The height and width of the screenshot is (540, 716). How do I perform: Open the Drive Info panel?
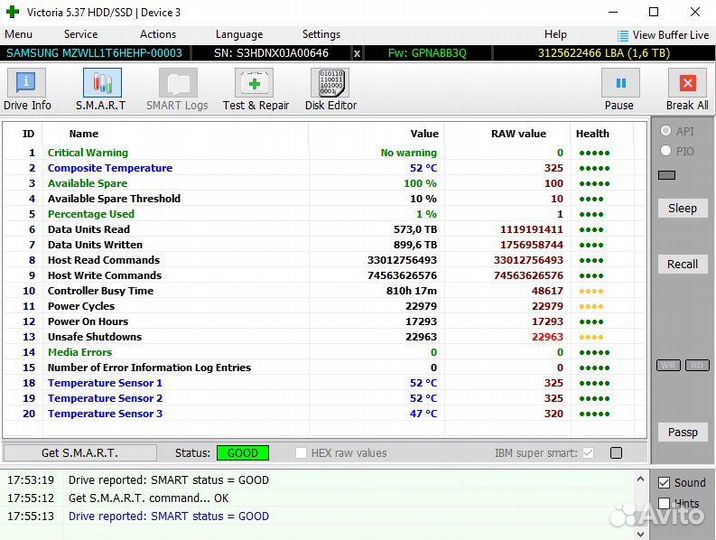27,89
